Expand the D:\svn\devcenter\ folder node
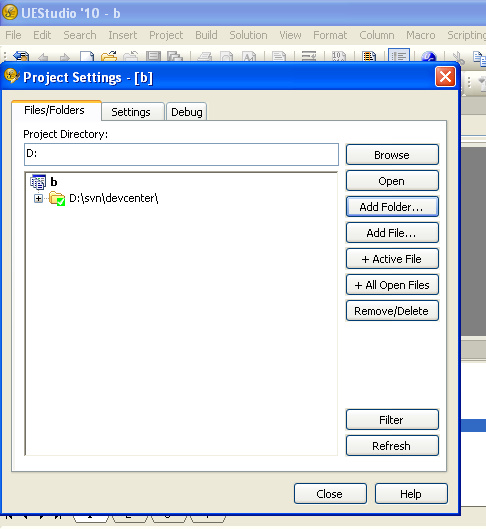 click(38, 198)
